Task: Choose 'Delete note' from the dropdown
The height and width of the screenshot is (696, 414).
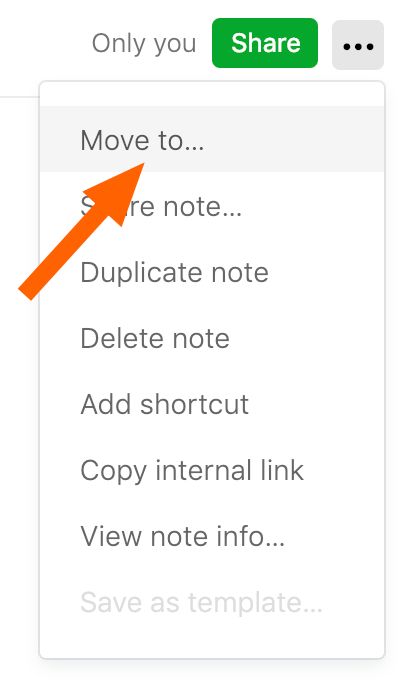Action: click(212, 338)
